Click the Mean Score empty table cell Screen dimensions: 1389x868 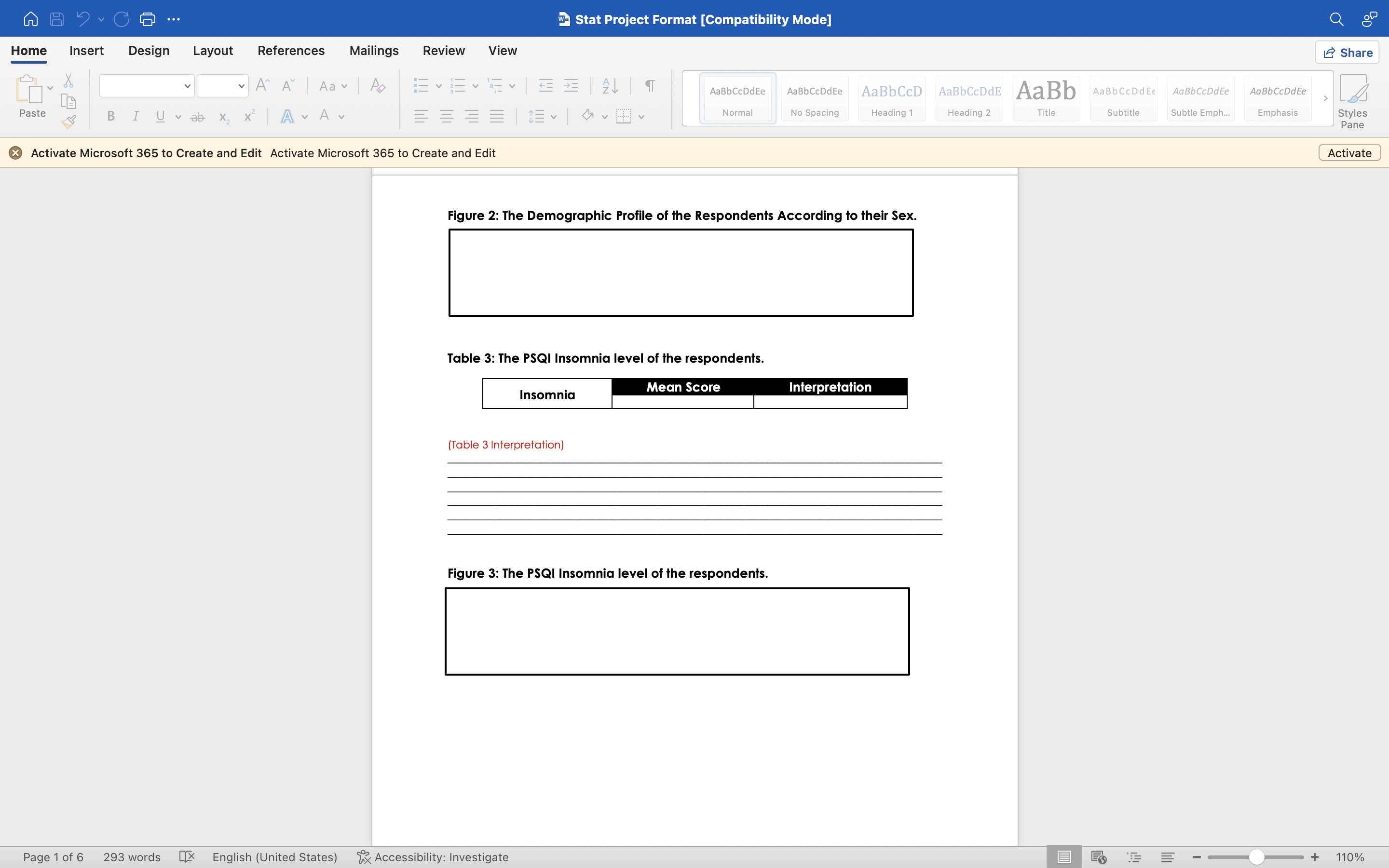coord(682,402)
